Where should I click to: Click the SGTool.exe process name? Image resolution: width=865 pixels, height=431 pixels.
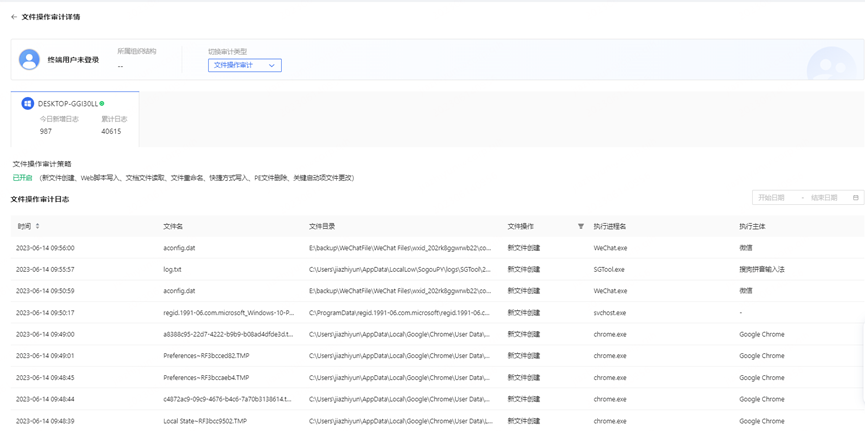609,269
